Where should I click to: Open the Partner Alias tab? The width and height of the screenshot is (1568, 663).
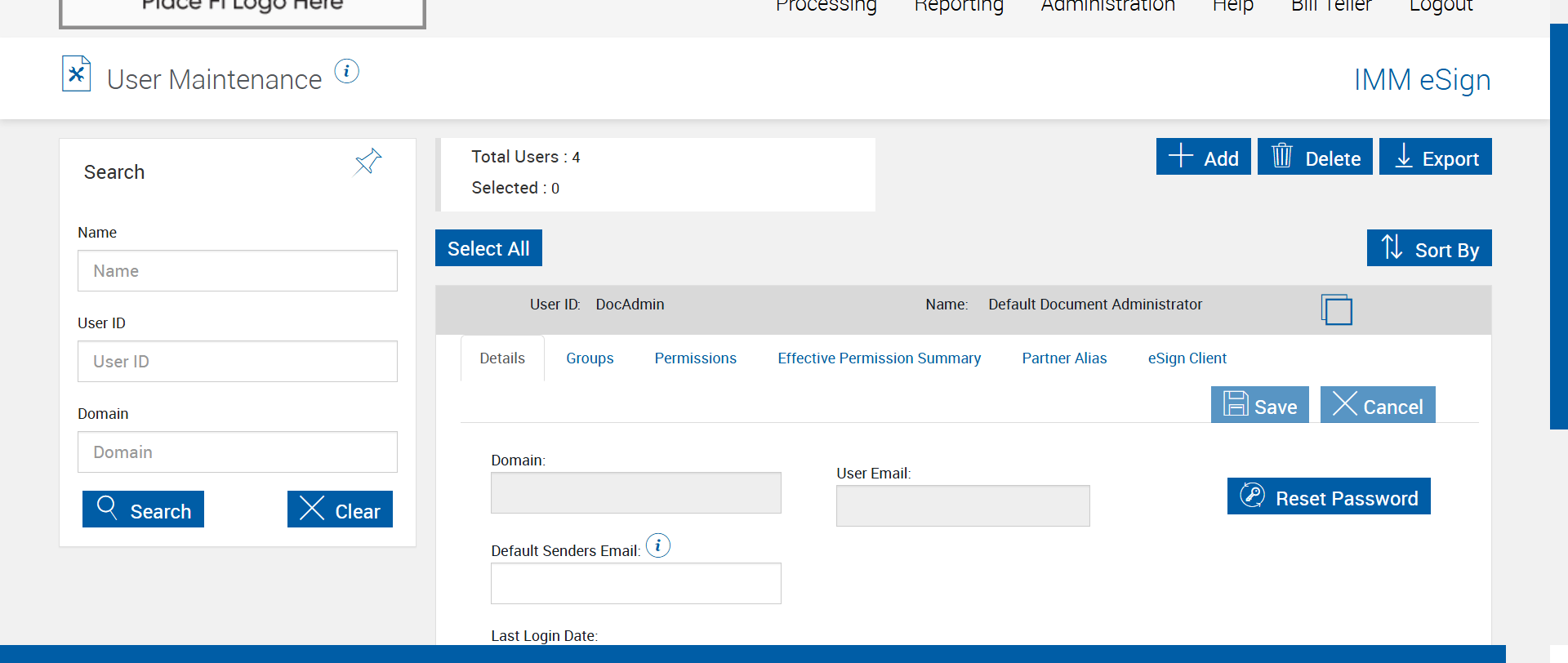tap(1064, 358)
